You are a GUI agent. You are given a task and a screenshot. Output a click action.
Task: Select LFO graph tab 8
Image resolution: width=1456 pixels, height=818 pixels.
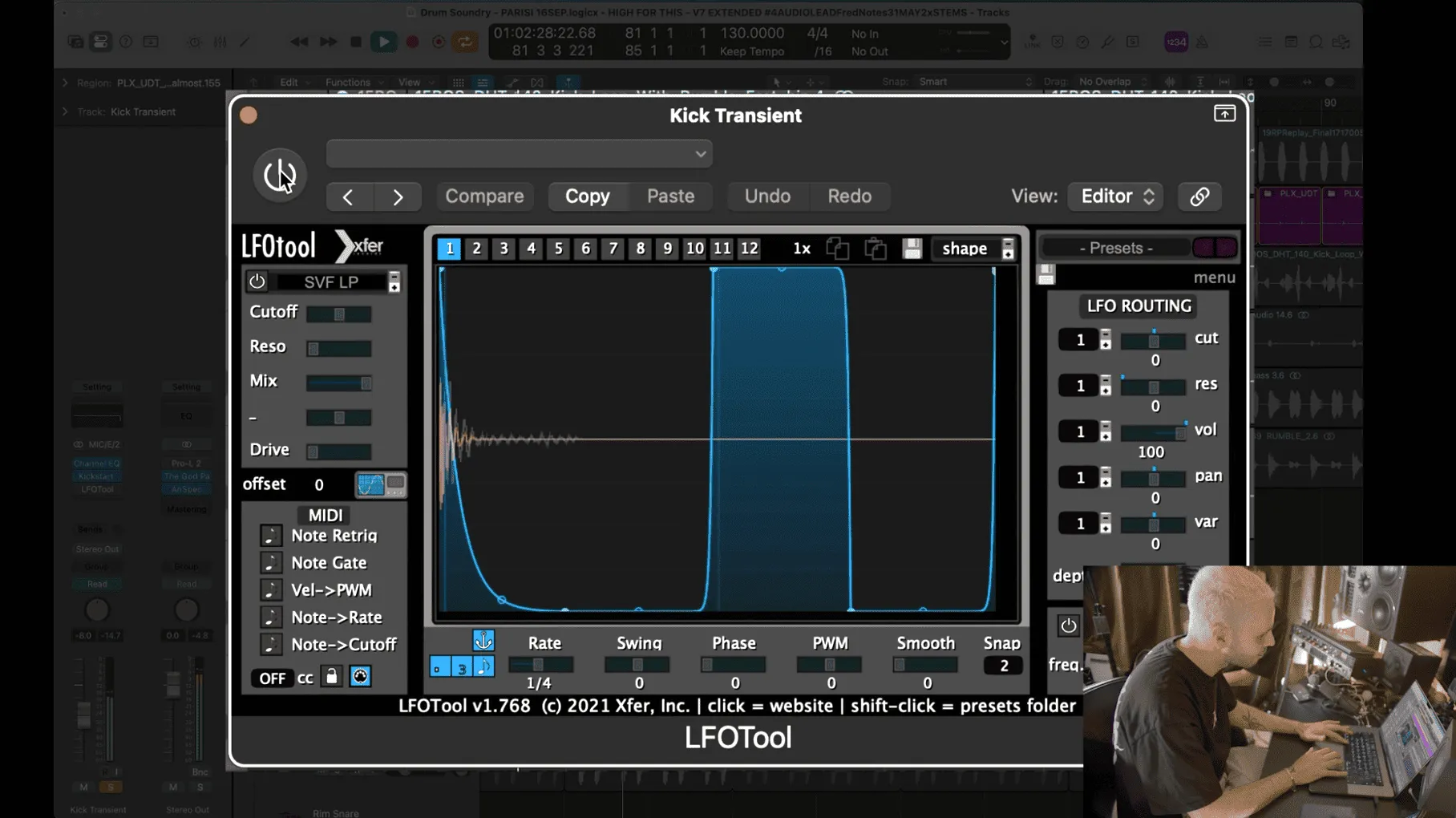641,249
